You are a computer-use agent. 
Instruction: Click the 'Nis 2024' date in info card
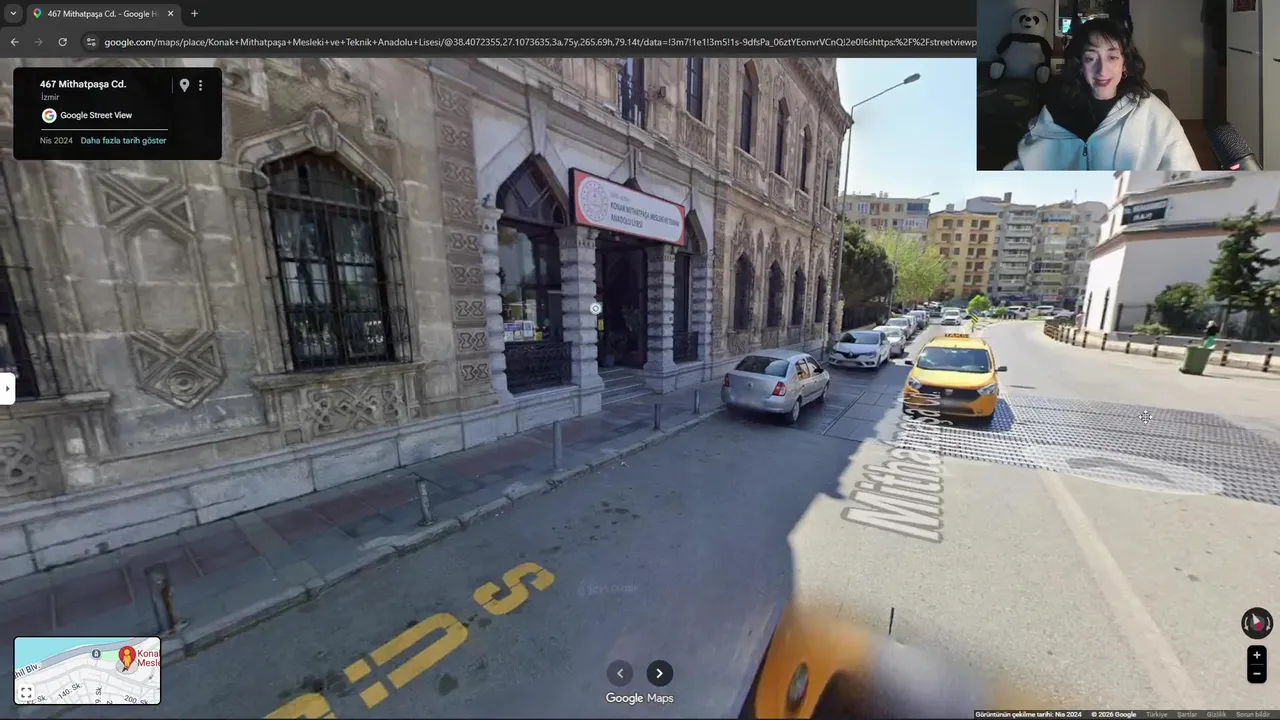56,141
